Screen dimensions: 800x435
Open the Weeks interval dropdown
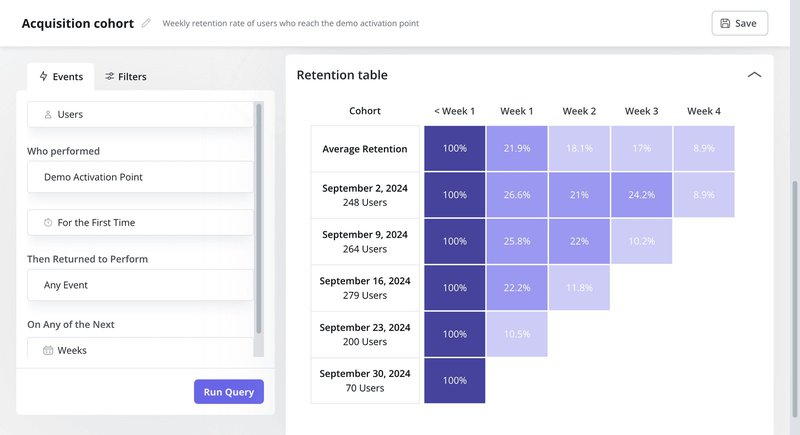click(140, 350)
